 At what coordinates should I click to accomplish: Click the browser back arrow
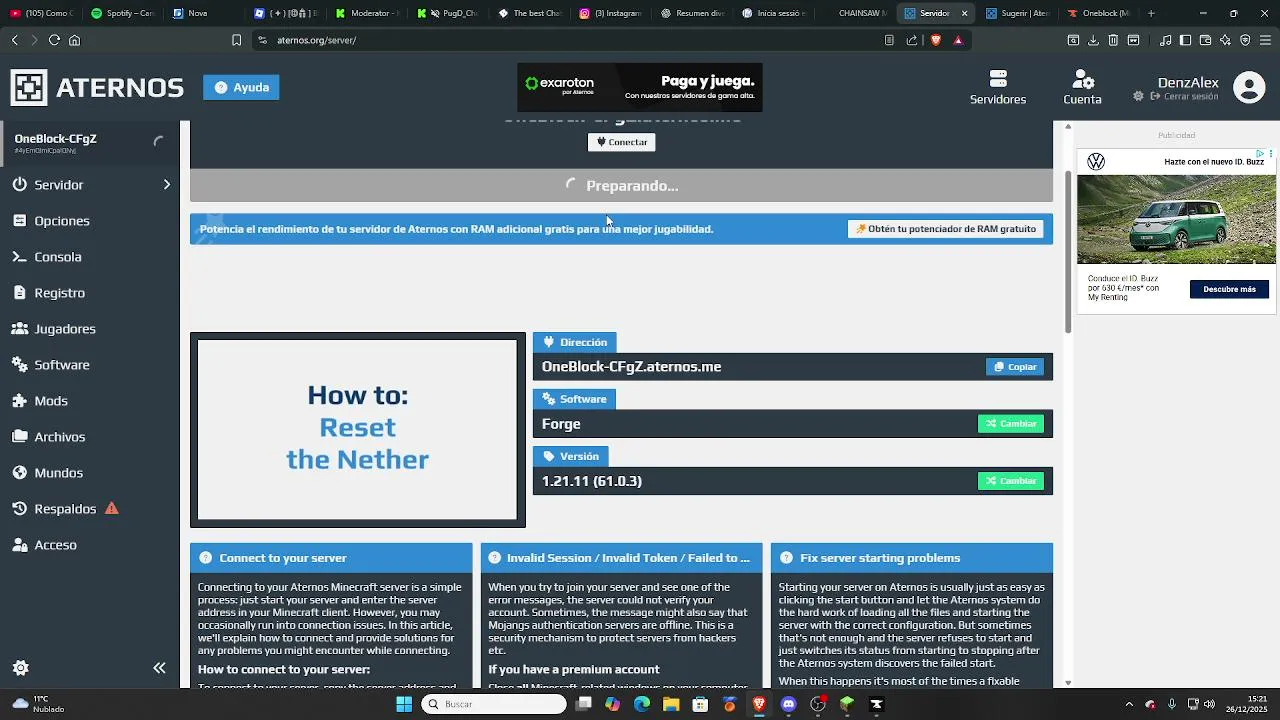[14, 40]
